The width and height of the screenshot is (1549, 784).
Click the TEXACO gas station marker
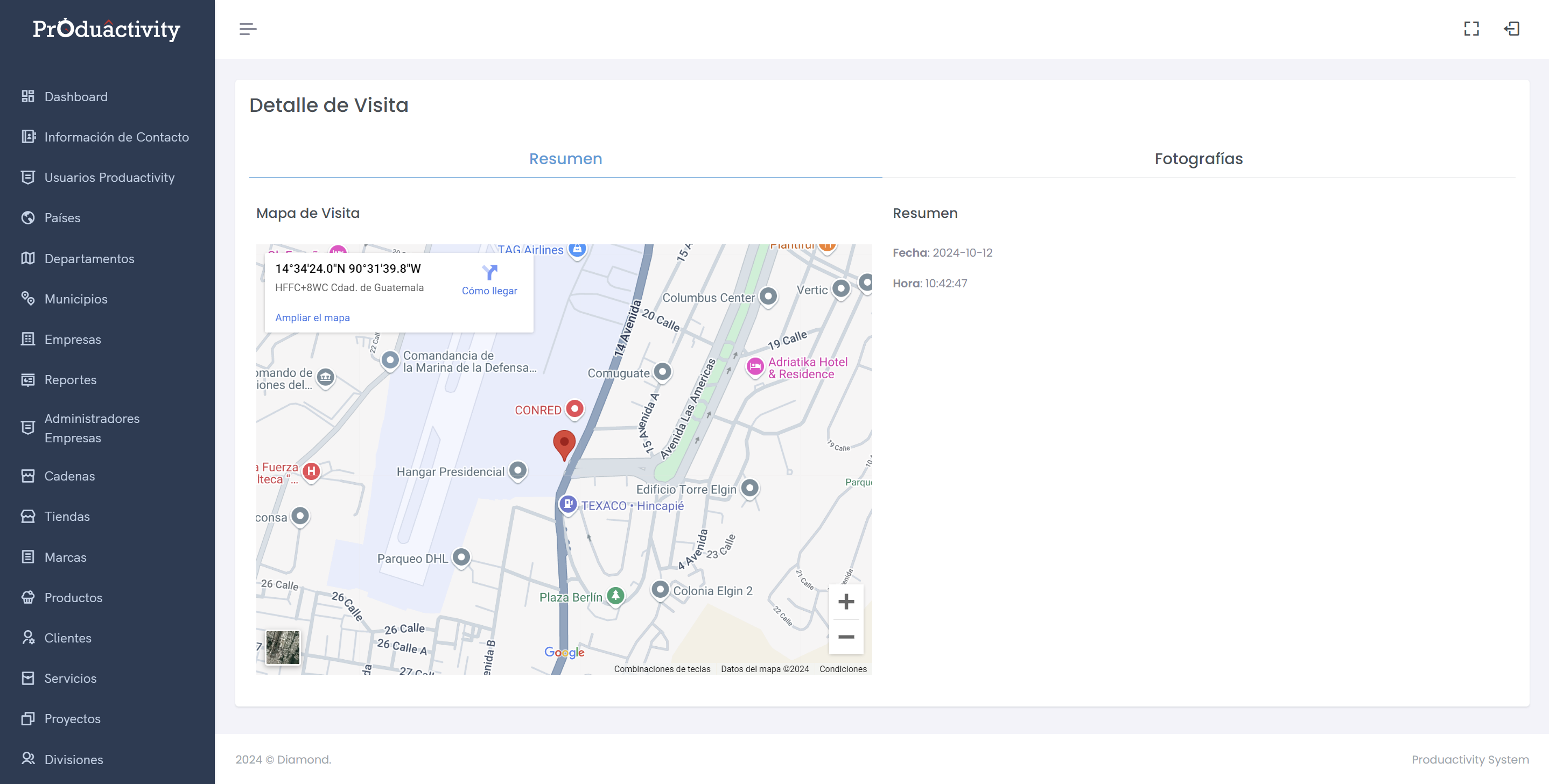click(567, 504)
